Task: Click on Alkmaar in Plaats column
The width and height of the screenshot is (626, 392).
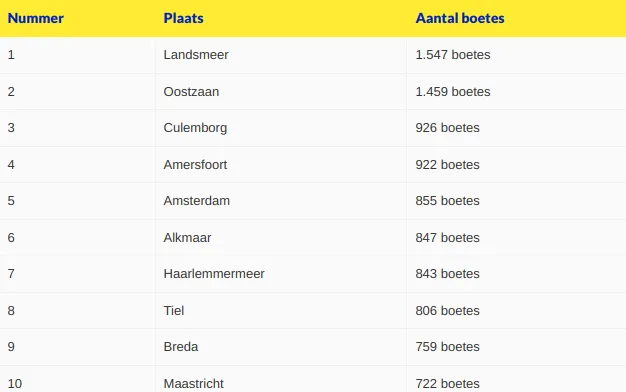Action: [x=187, y=238]
